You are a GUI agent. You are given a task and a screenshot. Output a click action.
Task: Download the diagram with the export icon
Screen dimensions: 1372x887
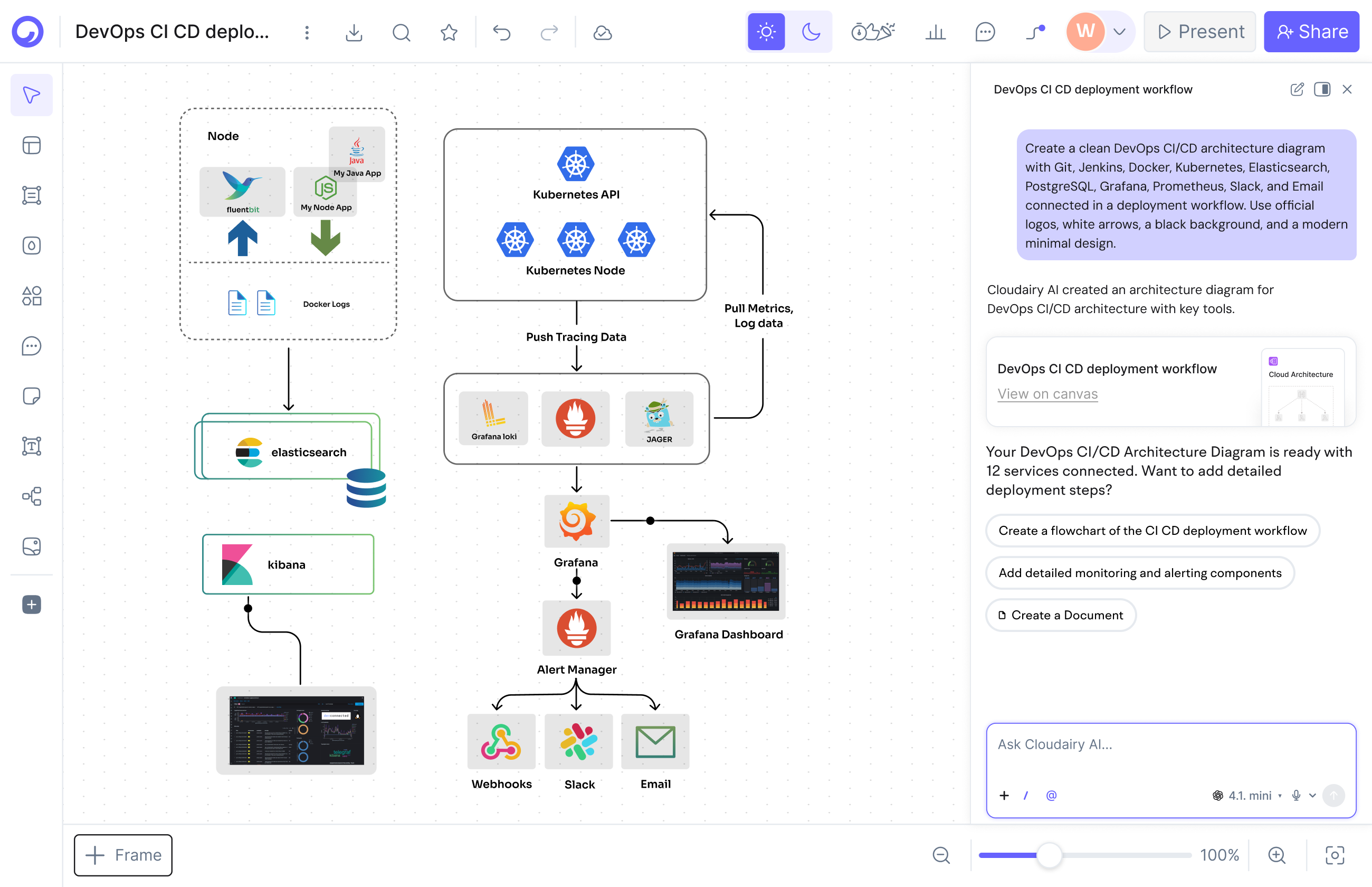pos(354,32)
